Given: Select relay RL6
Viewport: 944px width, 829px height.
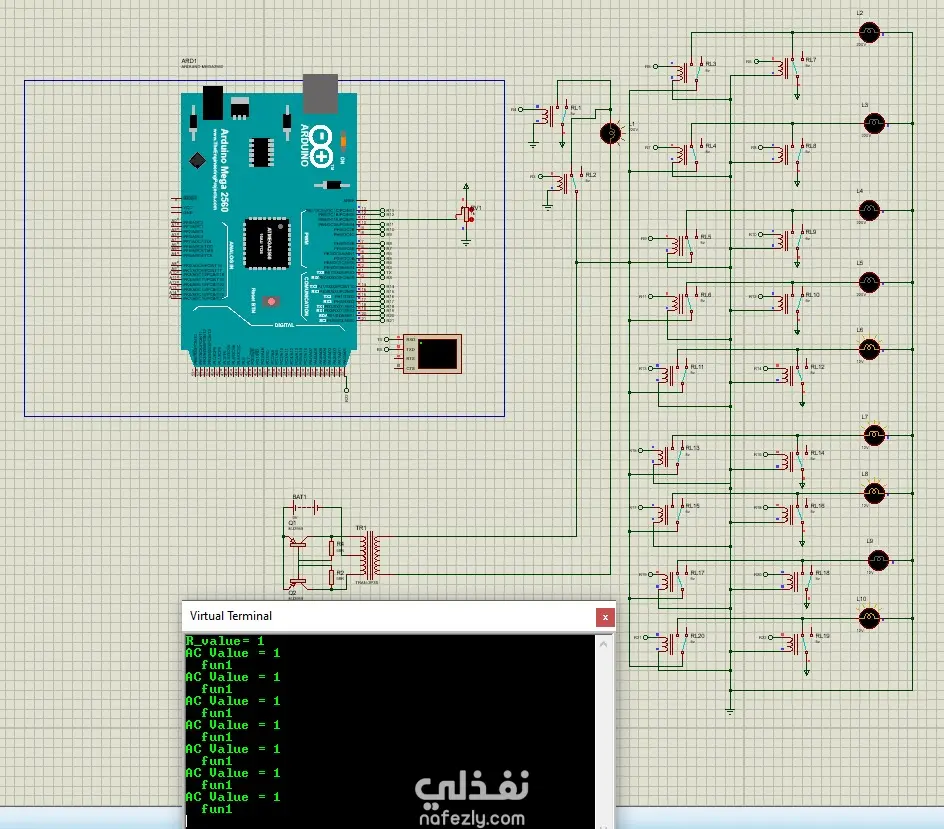Looking at the screenshot, I should pyautogui.click(x=683, y=302).
